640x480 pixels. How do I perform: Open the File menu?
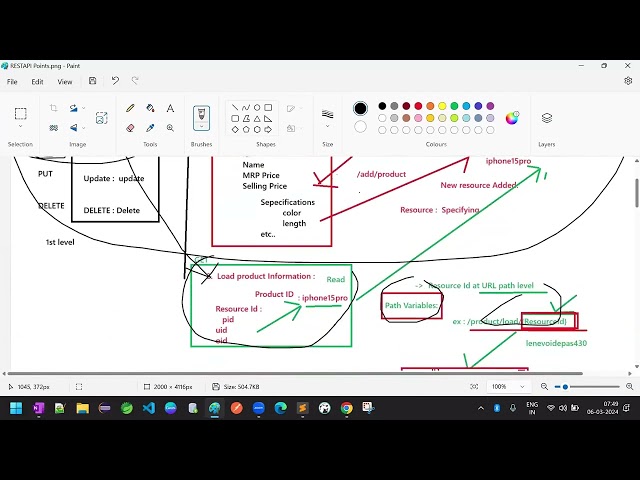pyautogui.click(x=12, y=82)
